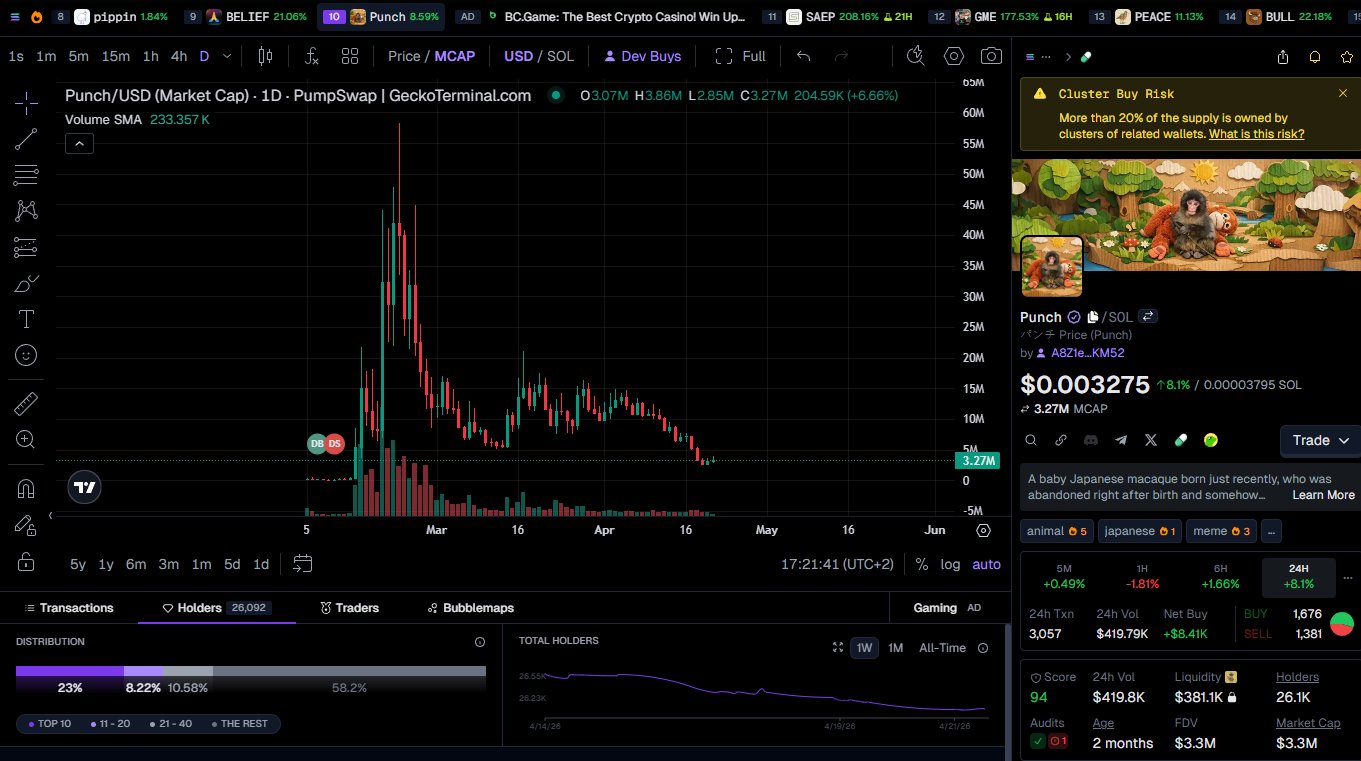Open the Trade dropdown
The height and width of the screenshot is (761, 1361).
(1319, 440)
